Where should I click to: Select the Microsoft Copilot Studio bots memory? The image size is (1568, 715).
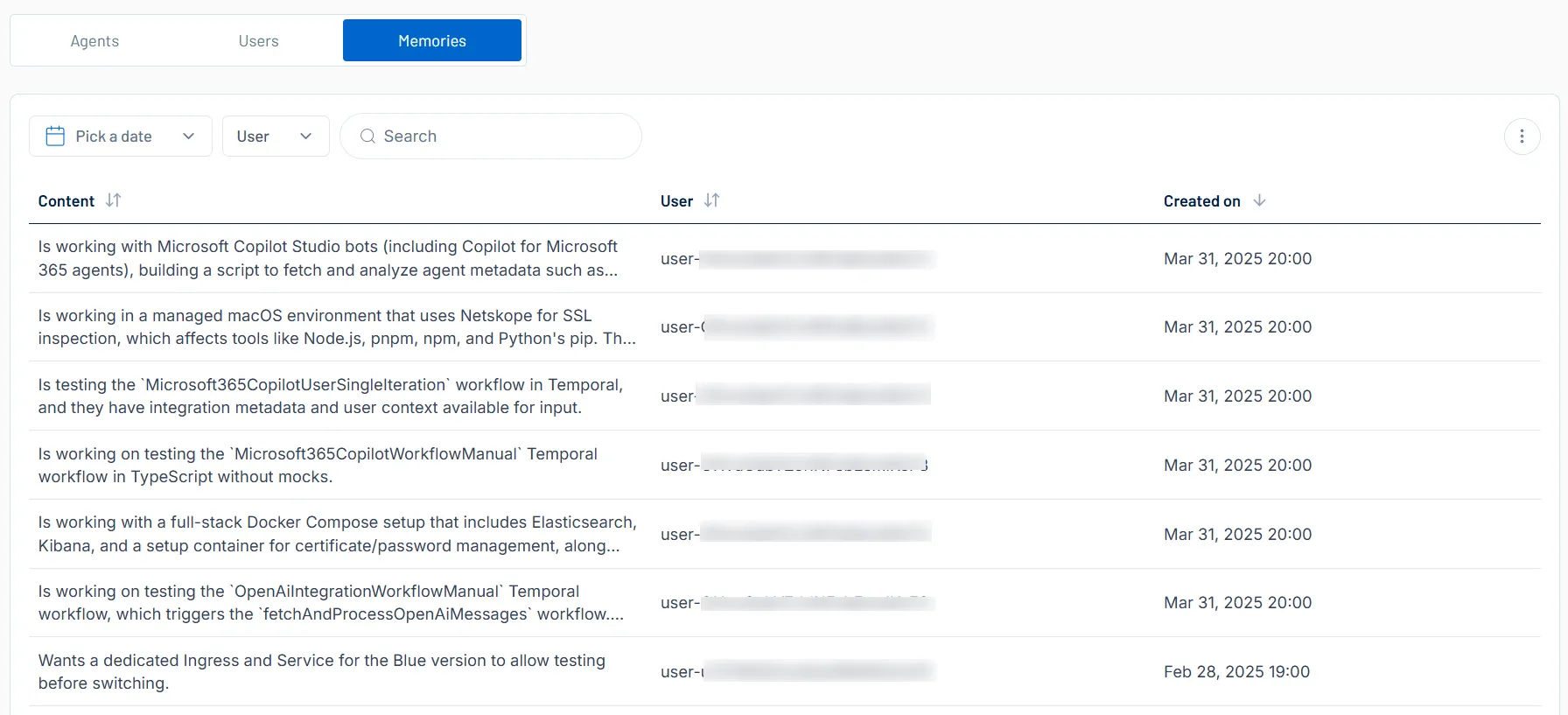click(x=785, y=258)
